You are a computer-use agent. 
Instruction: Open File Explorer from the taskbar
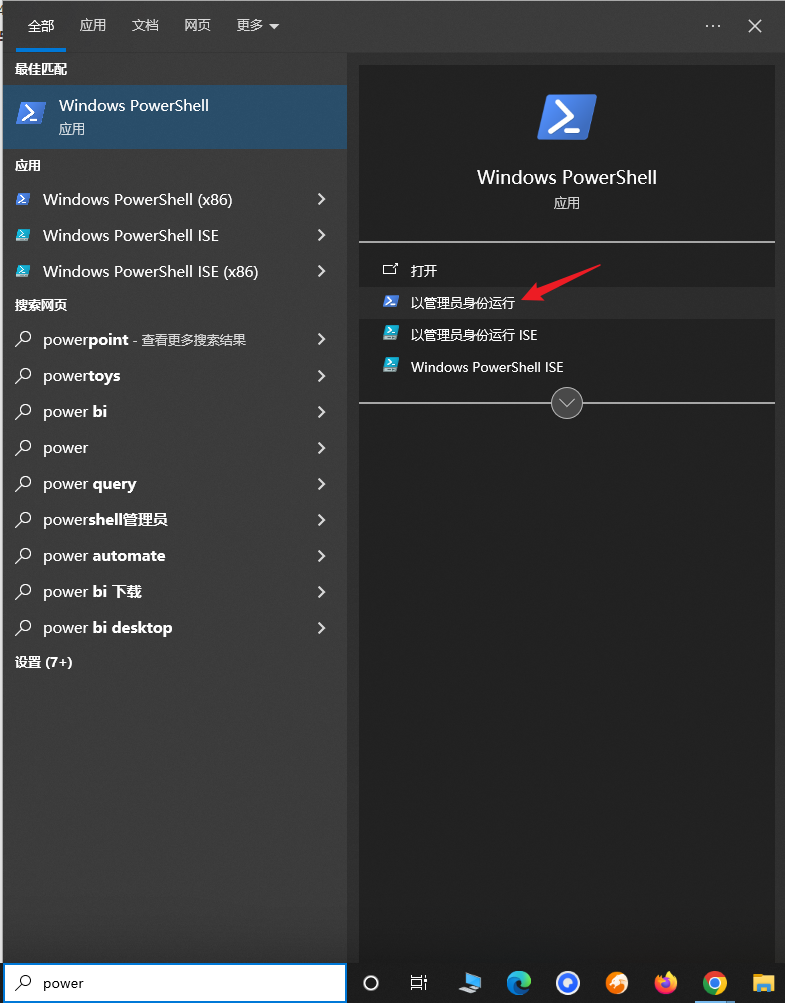coord(763,983)
